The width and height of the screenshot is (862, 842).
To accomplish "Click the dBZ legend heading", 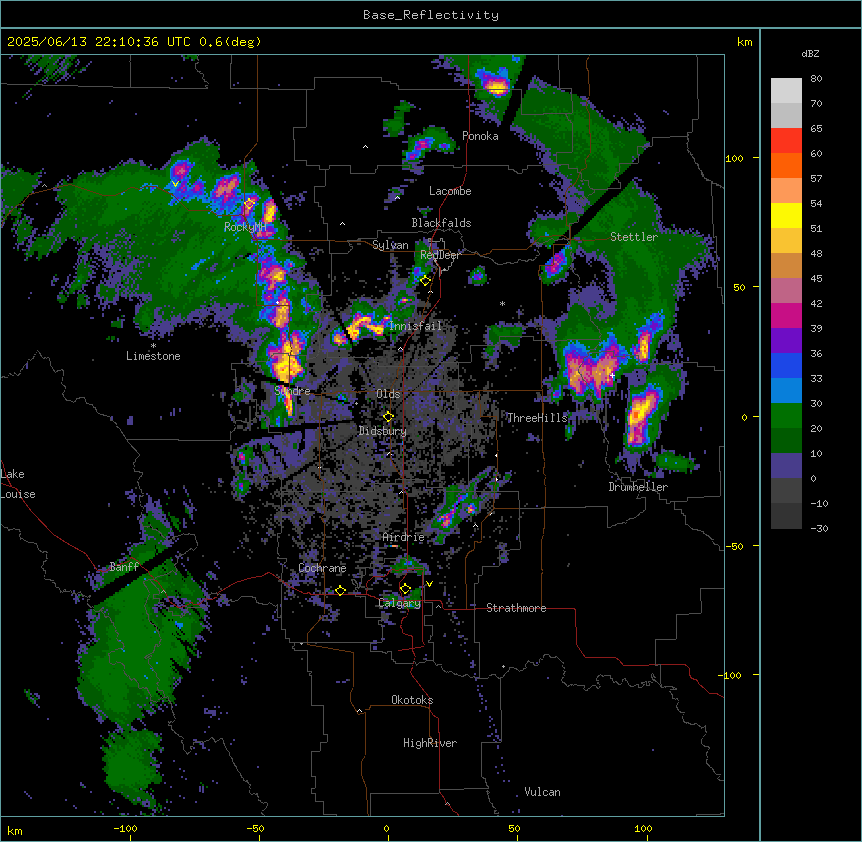I will tap(810, 53).
